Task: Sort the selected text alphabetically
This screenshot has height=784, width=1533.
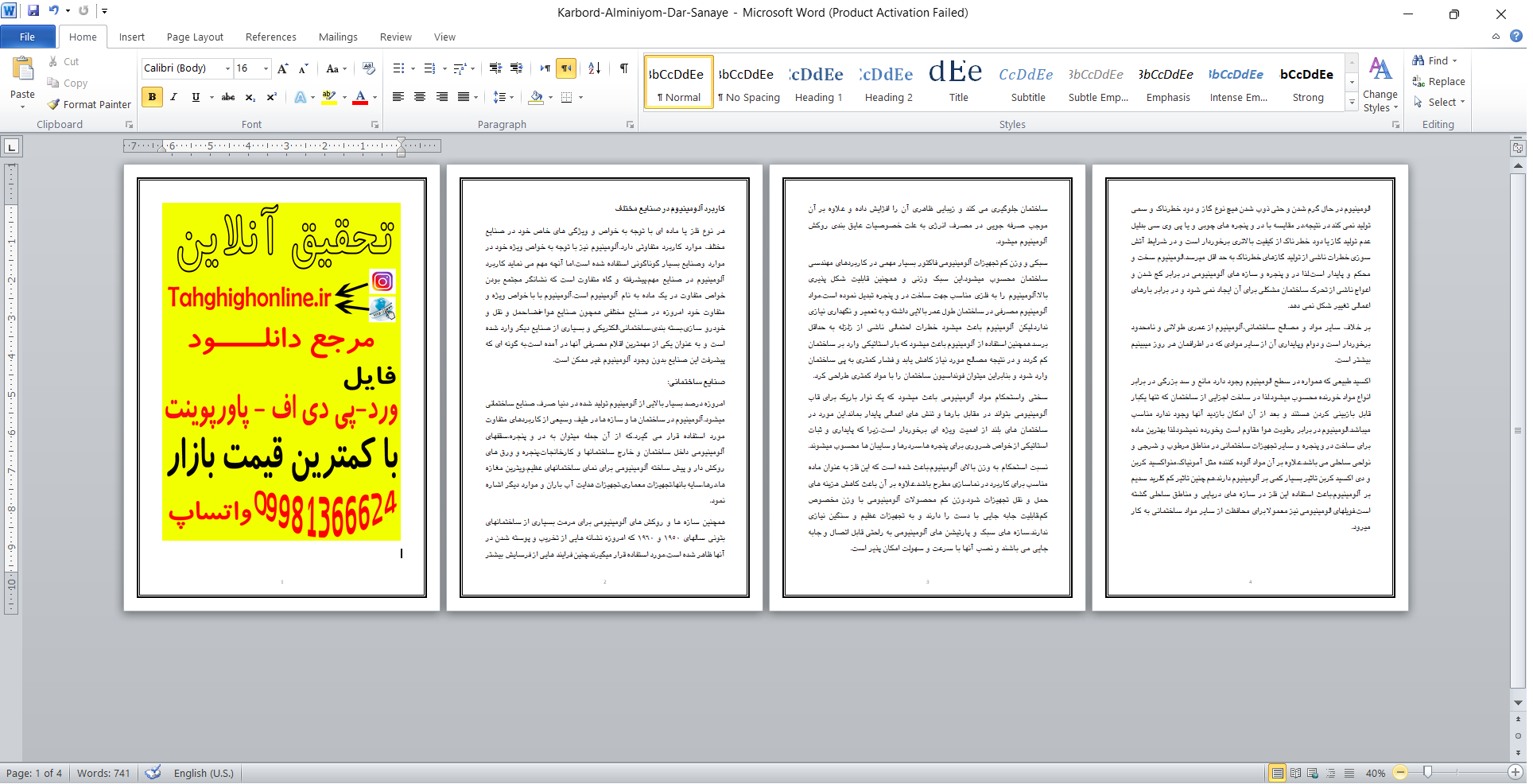Action: coord(595,68)
